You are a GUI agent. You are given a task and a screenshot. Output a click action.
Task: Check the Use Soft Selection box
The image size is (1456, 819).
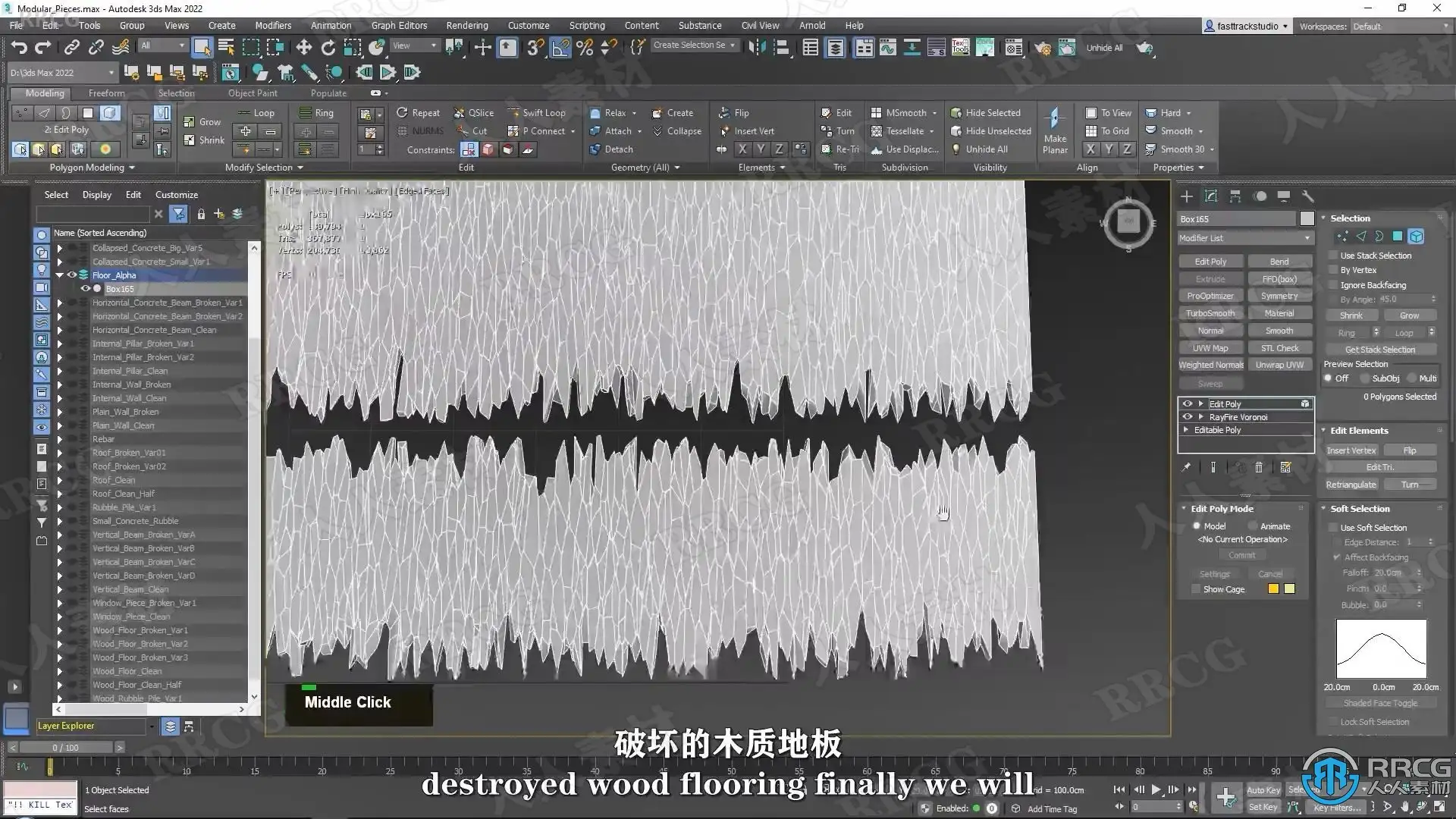(1334, 527)
